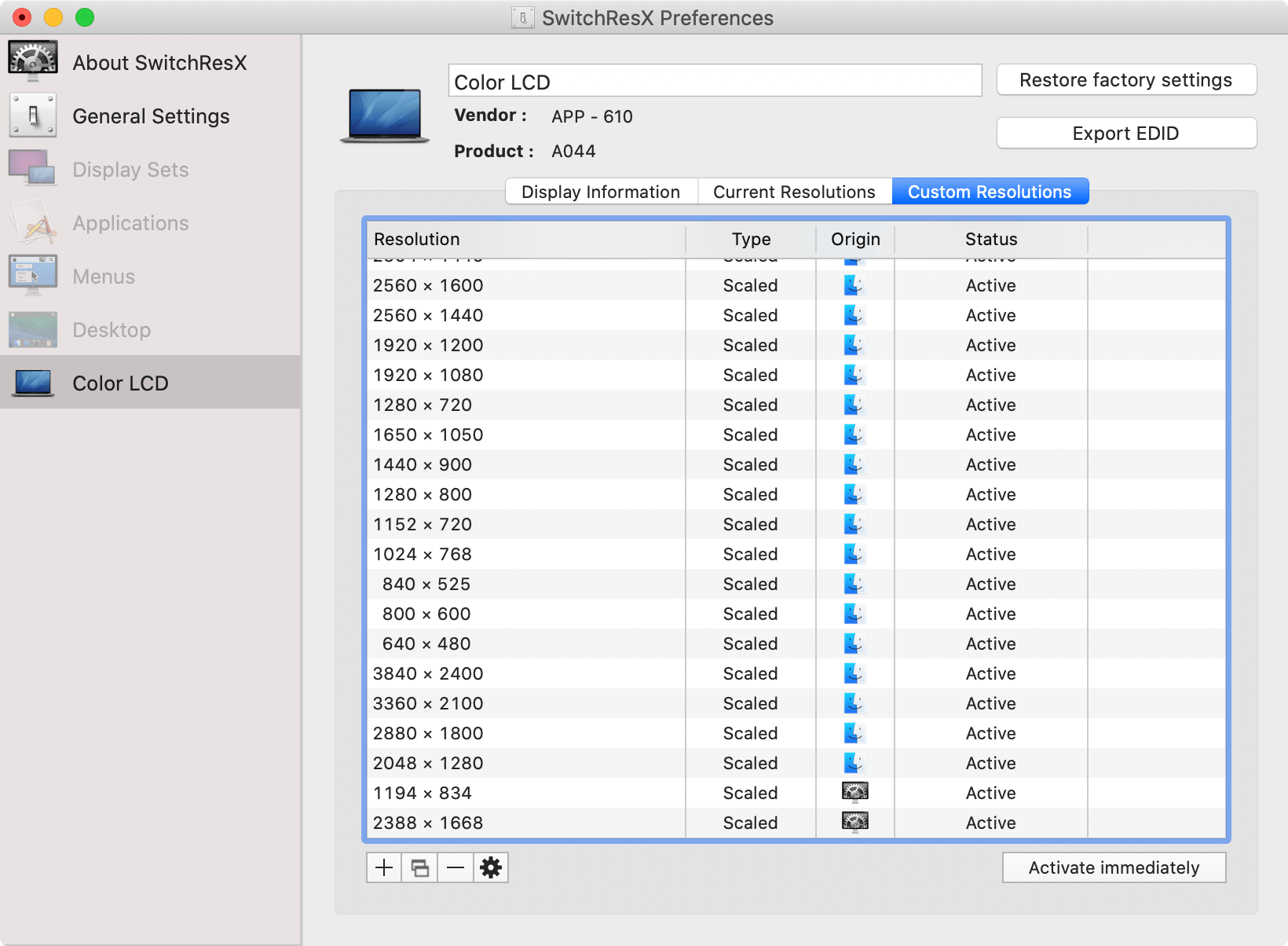Click the Applications sidebar label
Image resolution: width=1288 pixels, height=946 pixels.
point(130,223)
